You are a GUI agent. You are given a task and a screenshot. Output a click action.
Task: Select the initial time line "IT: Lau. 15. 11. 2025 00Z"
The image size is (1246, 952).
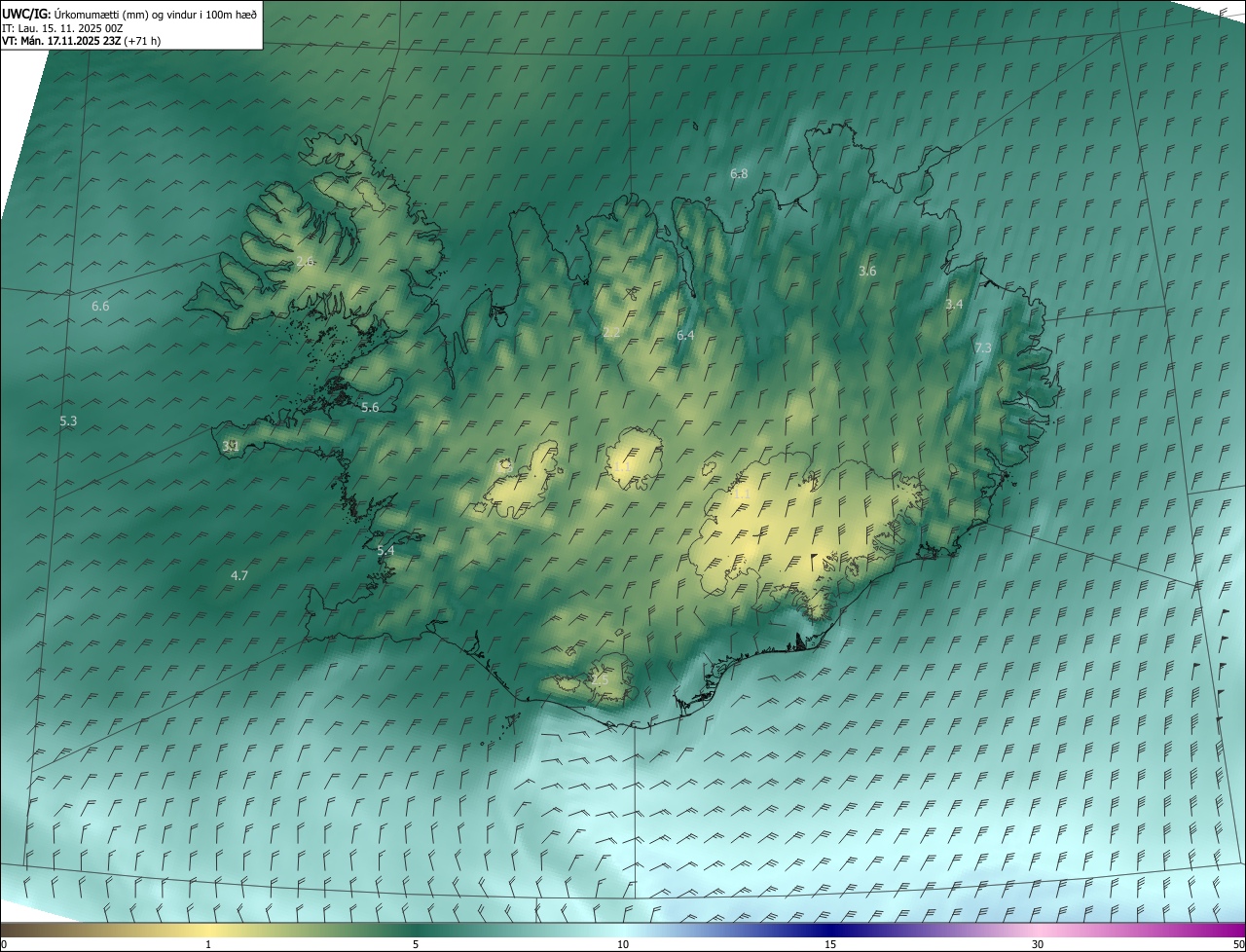pyautogui.click(x=61, y=27)
